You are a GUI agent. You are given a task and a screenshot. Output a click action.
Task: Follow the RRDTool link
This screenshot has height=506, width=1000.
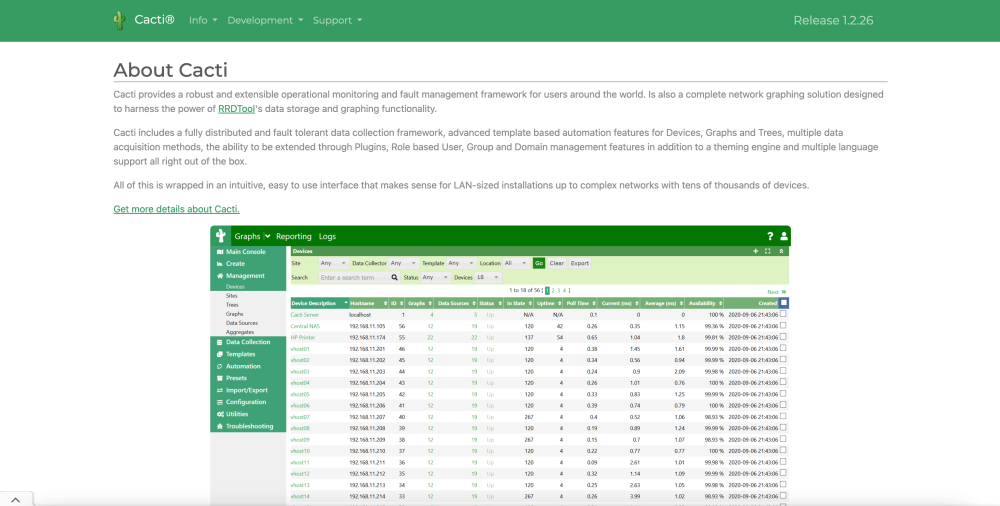(x=236, y=109)
